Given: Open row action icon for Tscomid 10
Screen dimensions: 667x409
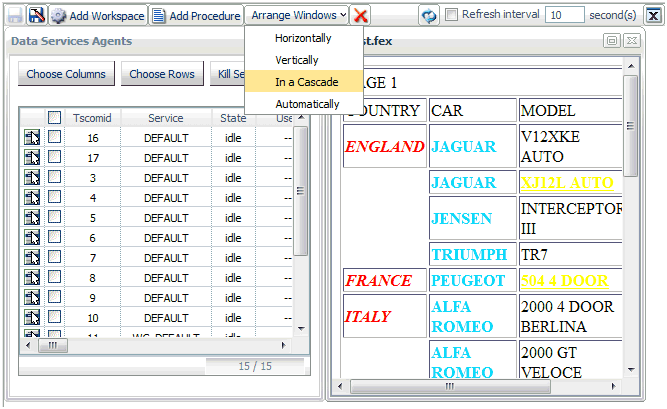Looking at the screenshot, I should pos(32,317).
